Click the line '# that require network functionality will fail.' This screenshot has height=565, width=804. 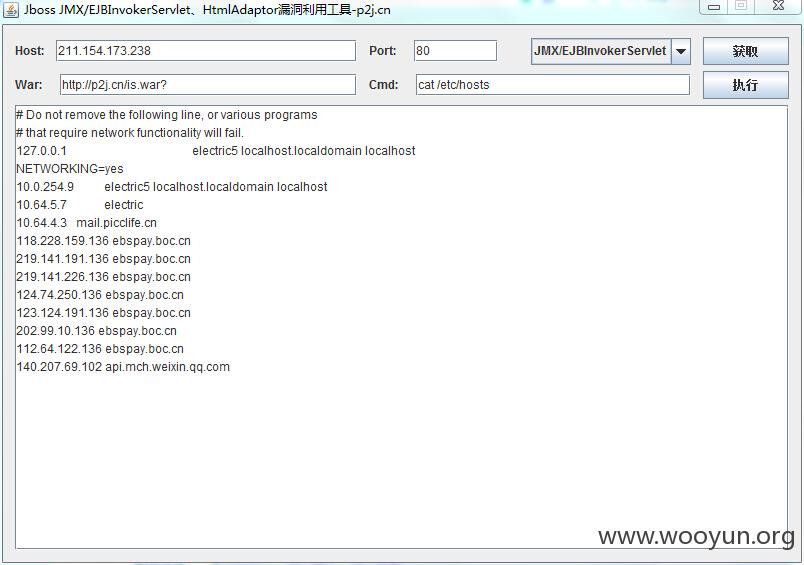130,133
